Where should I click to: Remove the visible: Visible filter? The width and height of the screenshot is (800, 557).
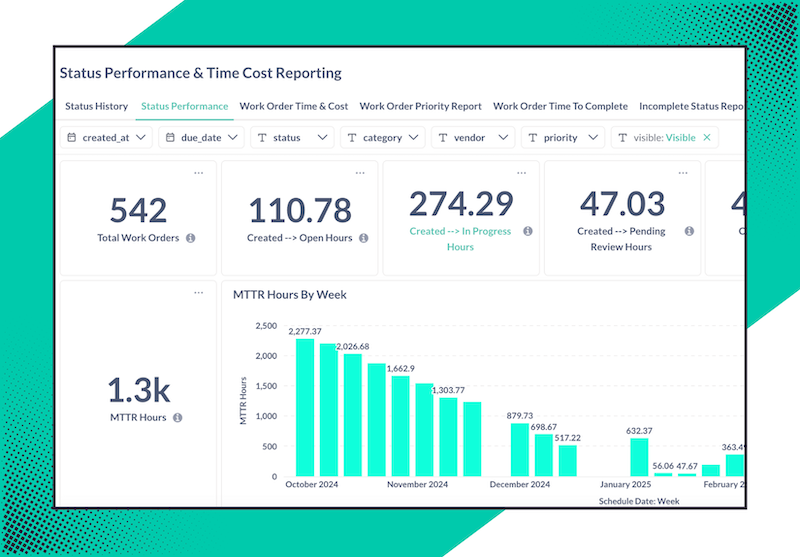[x=707, y=138]
